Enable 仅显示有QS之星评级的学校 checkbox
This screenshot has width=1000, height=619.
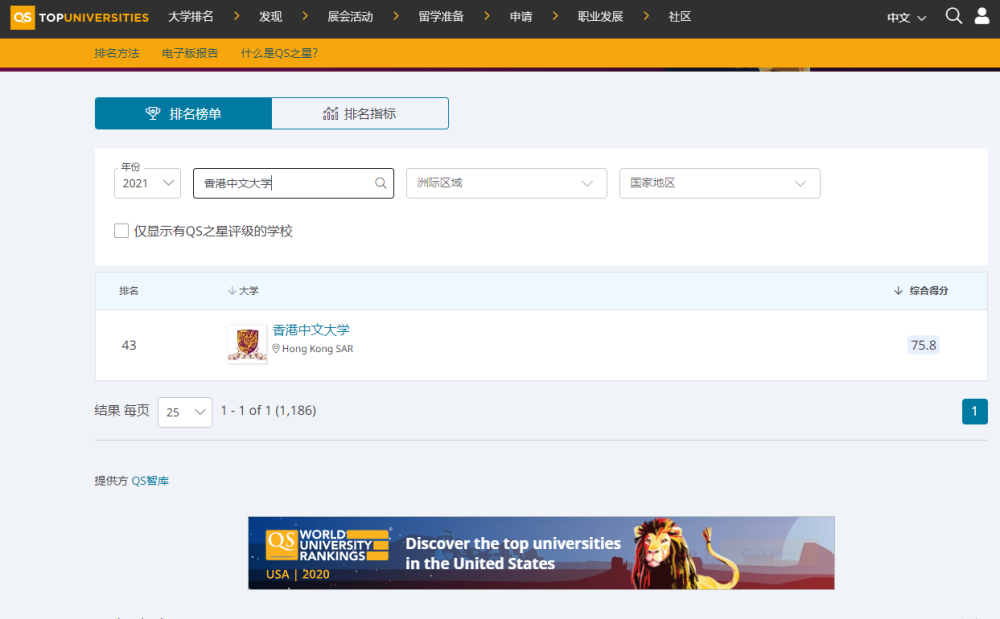[x=121, y=231]
